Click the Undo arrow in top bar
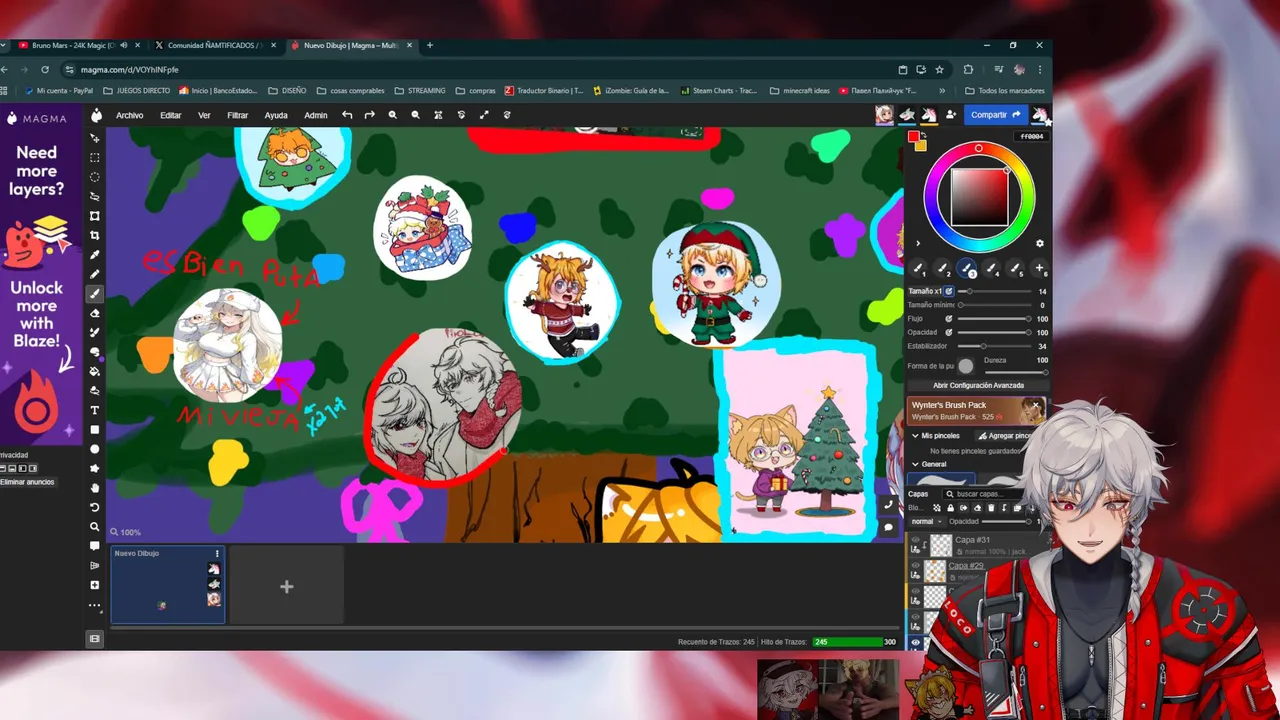Viewport: 1280px width, 720px height. tap(347, 115)
